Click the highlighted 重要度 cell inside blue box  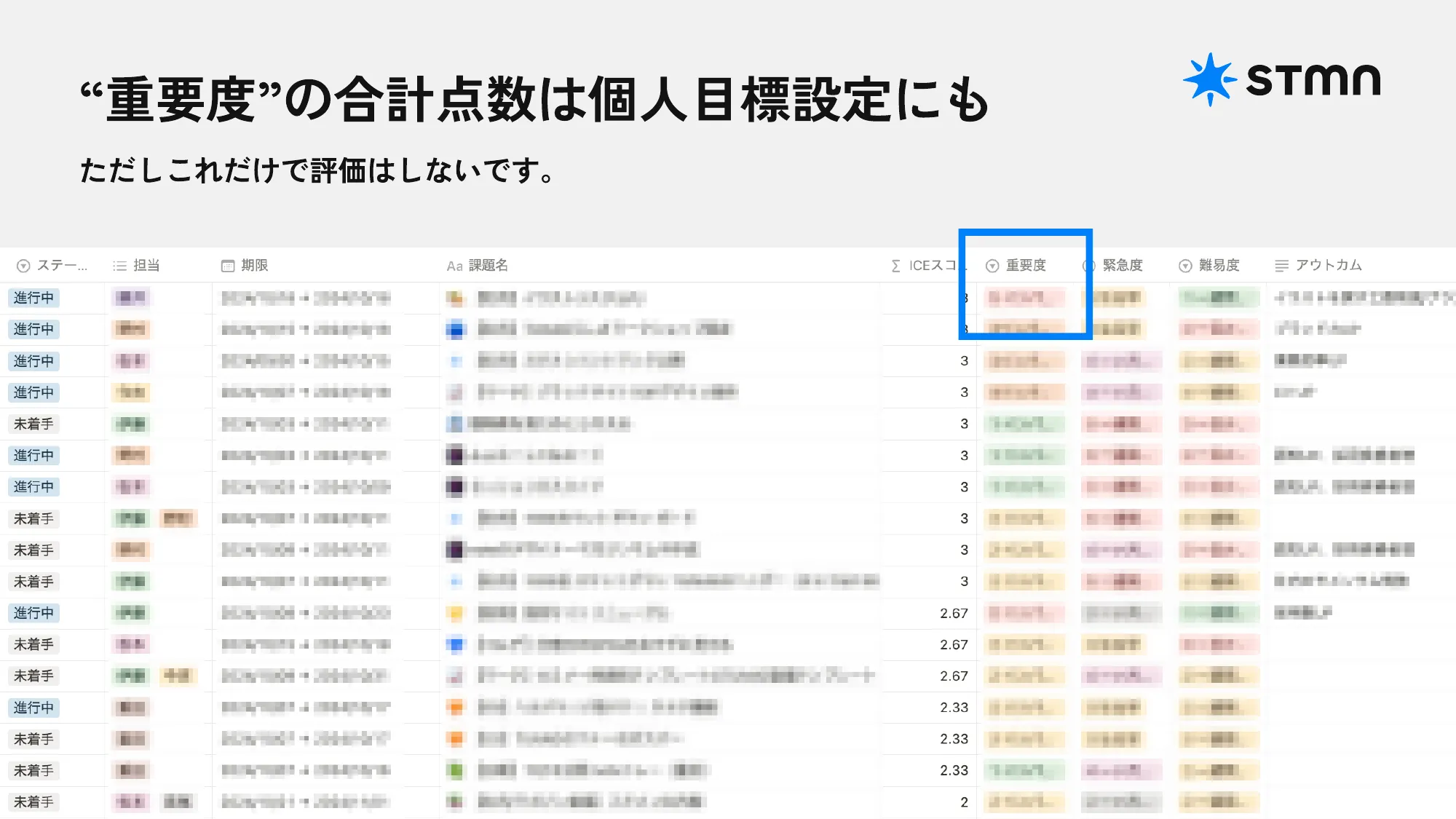tap(1024, 298)
